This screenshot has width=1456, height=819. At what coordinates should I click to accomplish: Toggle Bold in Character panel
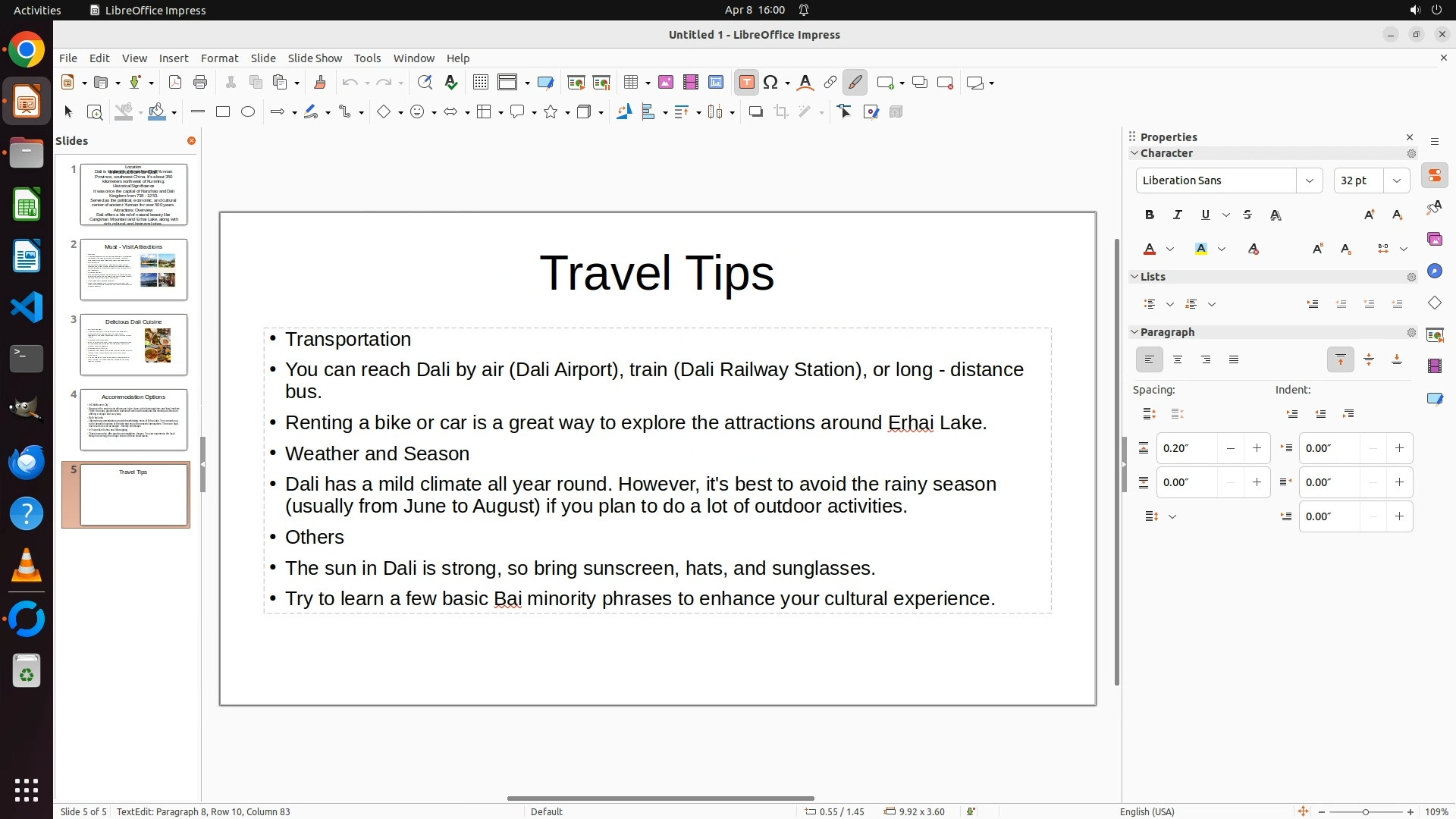click(1150, 215)
